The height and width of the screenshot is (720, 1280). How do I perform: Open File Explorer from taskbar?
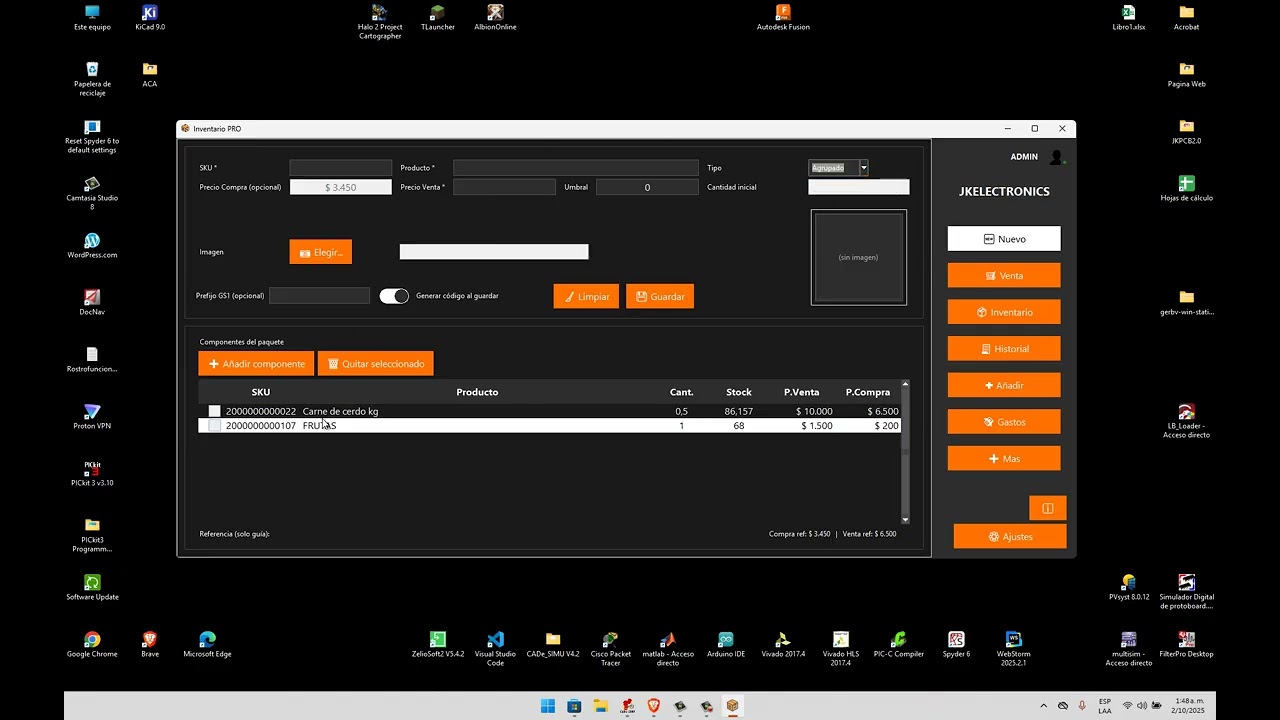pyautogui.click(x=601, y=706)
